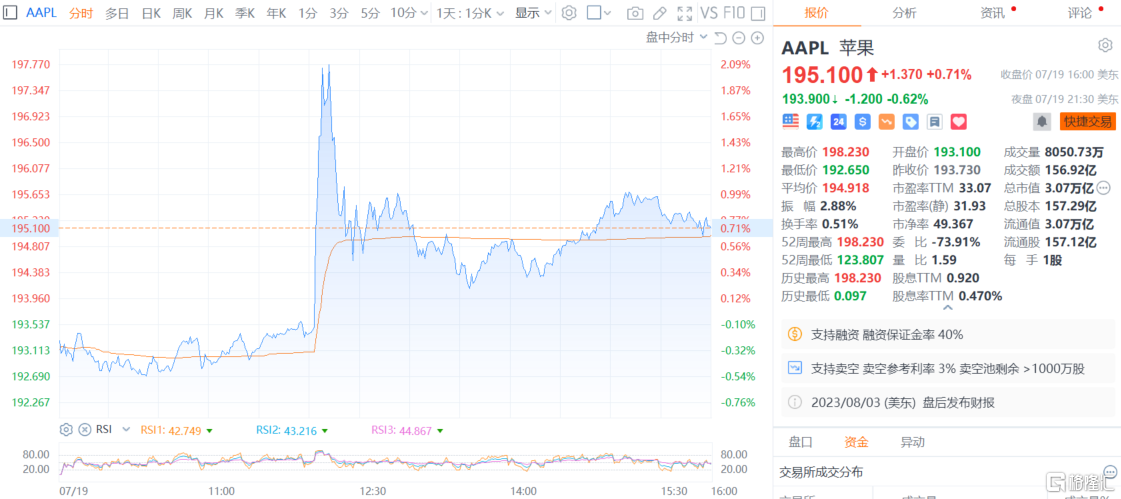Open the 评论 comments tab
This screenshot has height=499, width=1121.
[x=1079, y=12]
